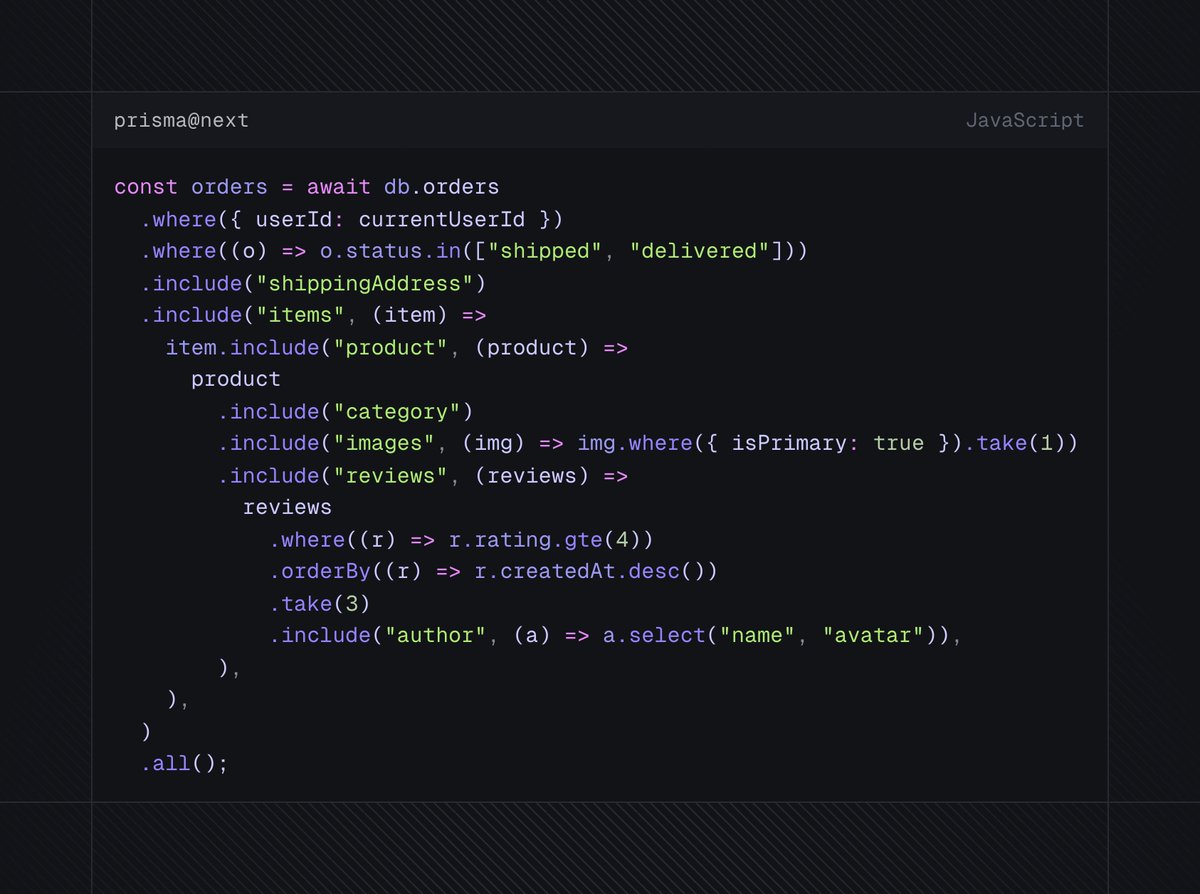The width and height of the screenshot is (1200, 894).
Task: Click the "reviews" string literal
Action: [390, 475]
